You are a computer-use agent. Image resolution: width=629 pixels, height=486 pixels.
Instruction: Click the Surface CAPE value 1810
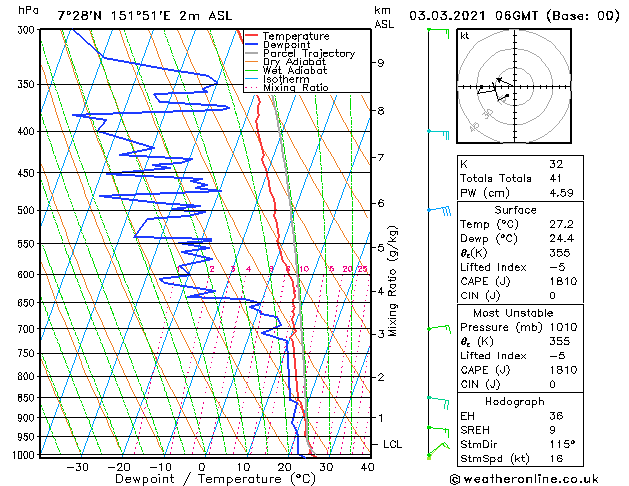pos(563,281)
